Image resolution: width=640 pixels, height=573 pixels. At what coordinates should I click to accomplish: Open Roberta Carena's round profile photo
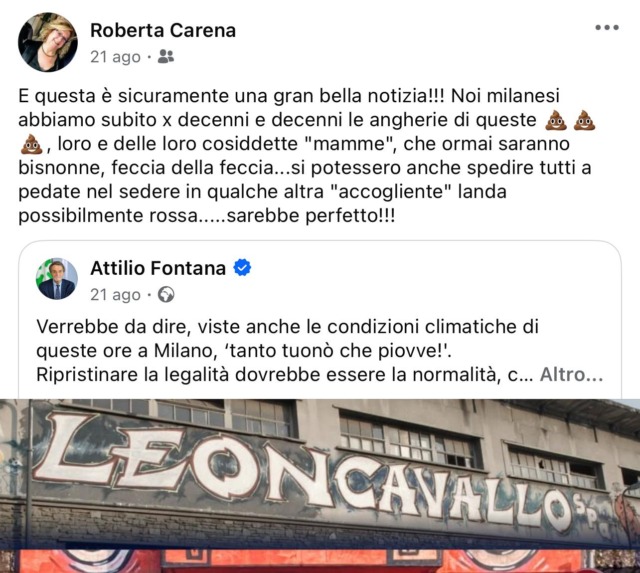[x=48, y=42]
